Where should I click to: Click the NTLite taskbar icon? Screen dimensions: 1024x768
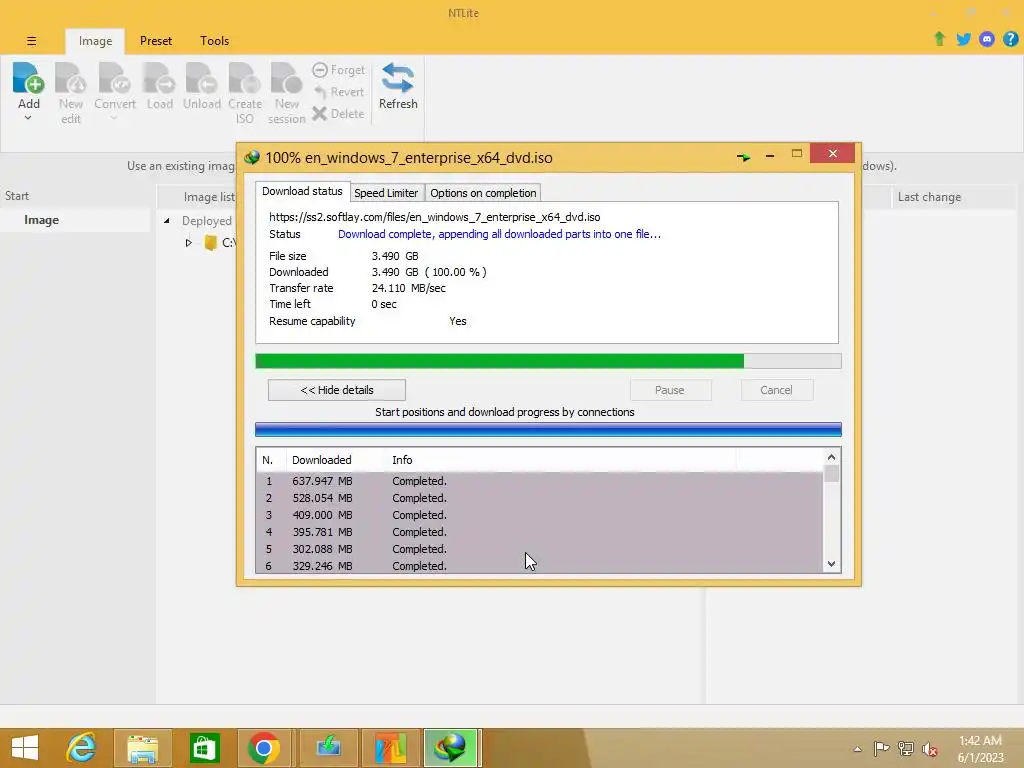point(391,748)
